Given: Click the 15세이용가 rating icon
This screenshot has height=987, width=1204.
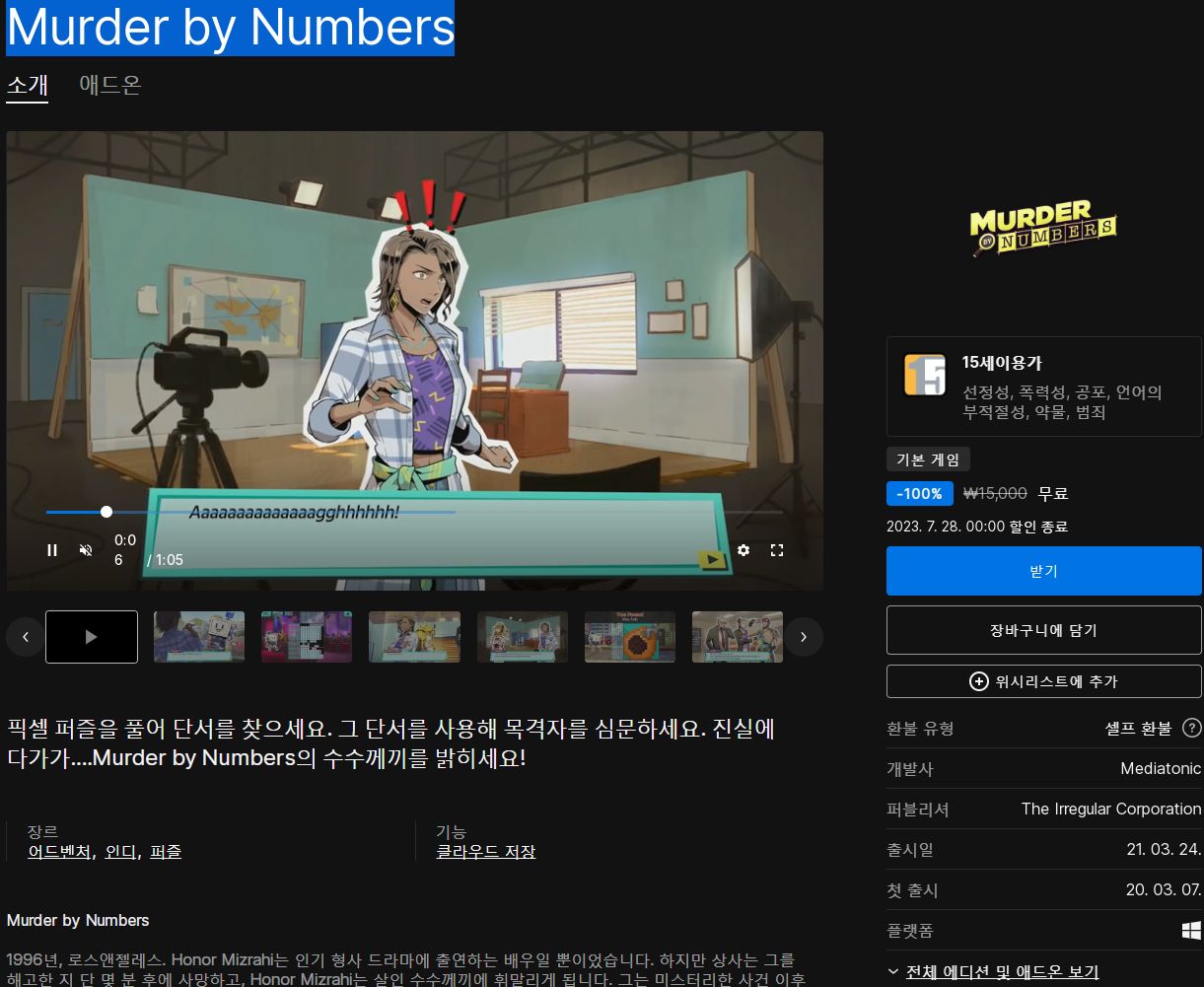Looking at the screenshot, I should point(925,375).
